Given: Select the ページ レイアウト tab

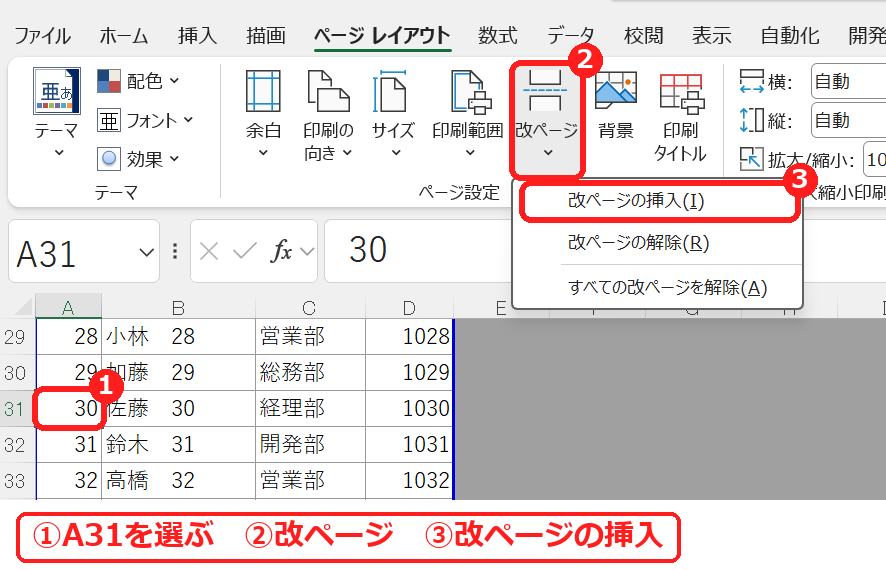Looking at the screenshot, I should [383, 36].
